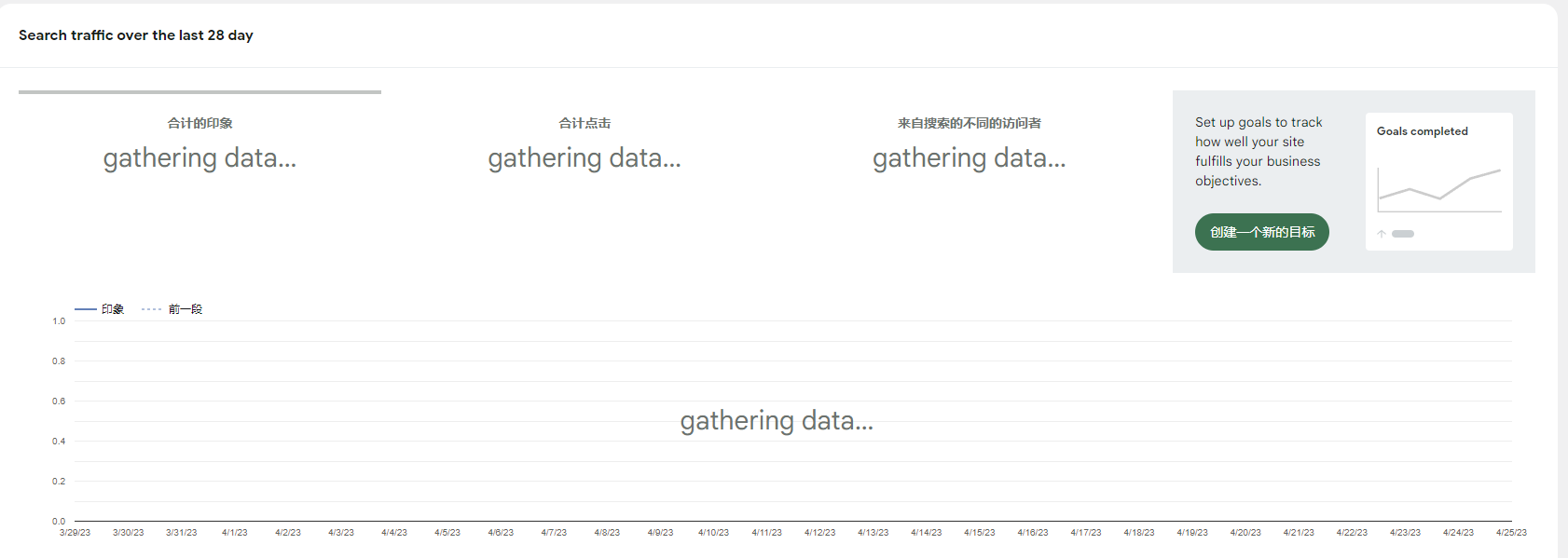Click the Set up goals to track description text
The image size is (1568, 558).
[1259, 152]
